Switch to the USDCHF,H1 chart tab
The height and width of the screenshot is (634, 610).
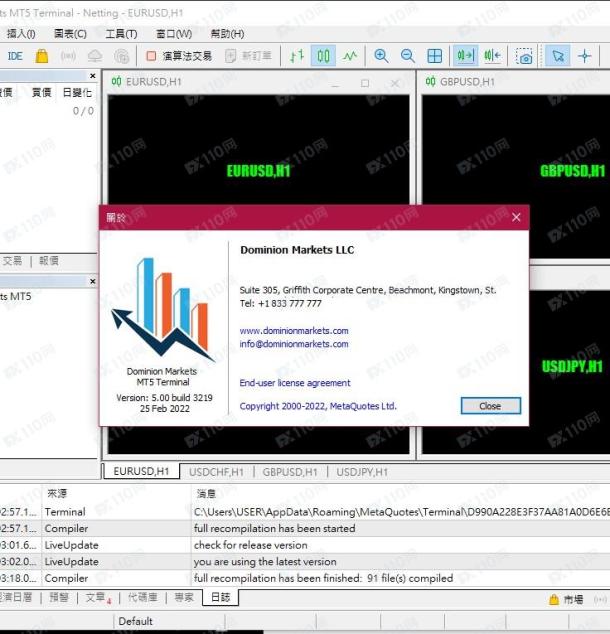(x=216, y=472)
